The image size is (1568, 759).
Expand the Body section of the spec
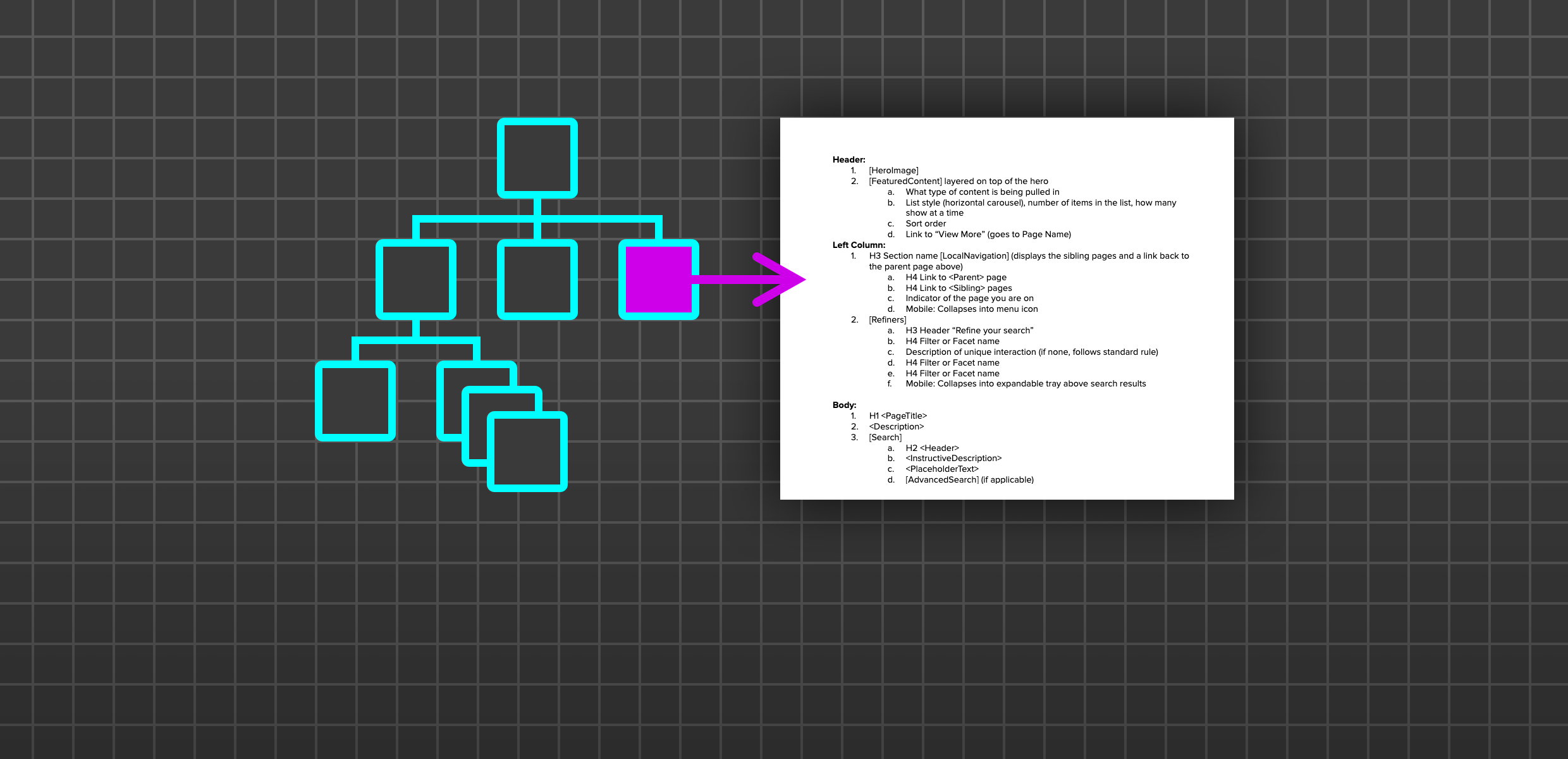click(844, 405)
